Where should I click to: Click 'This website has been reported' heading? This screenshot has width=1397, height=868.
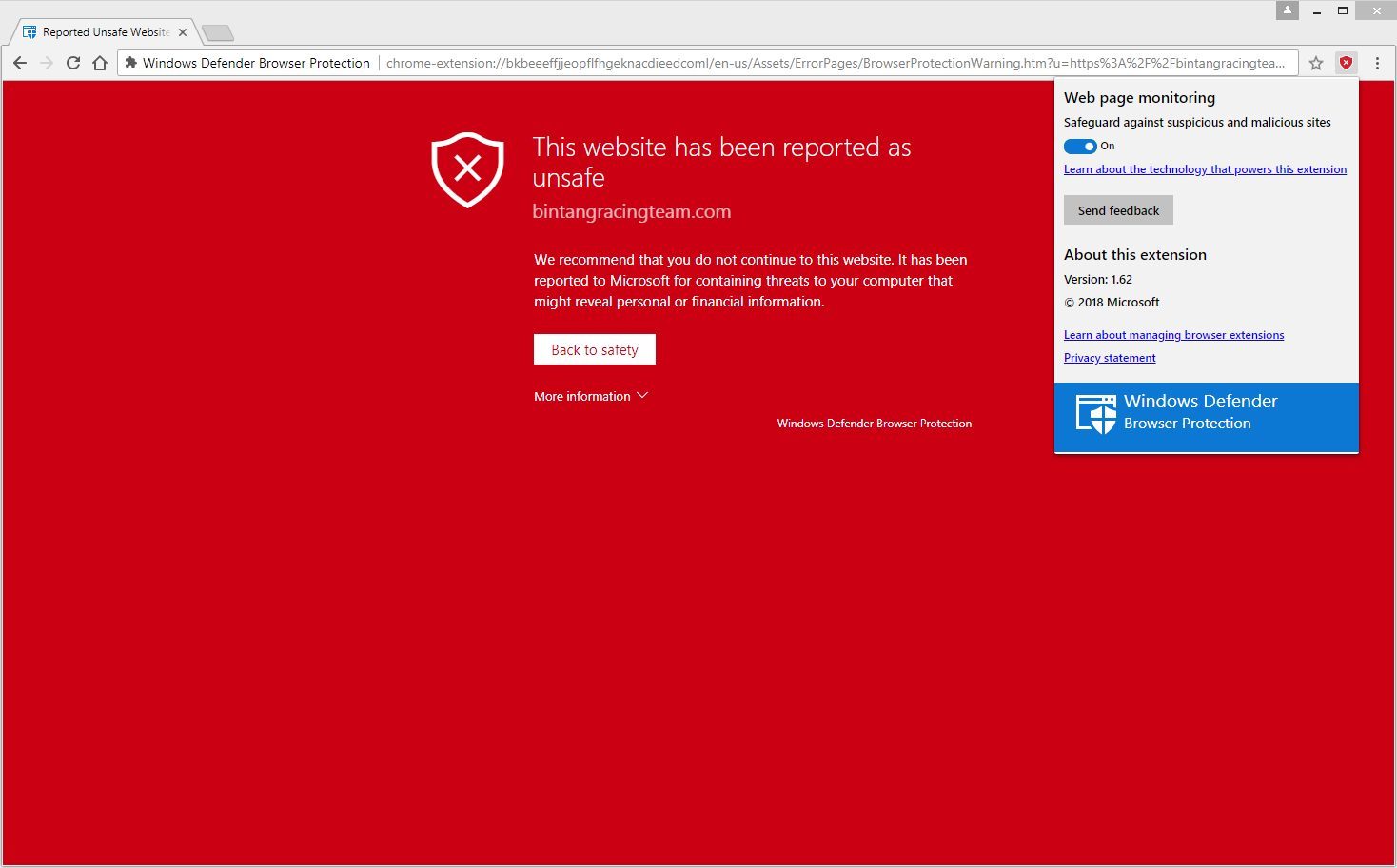coord(721,162)
